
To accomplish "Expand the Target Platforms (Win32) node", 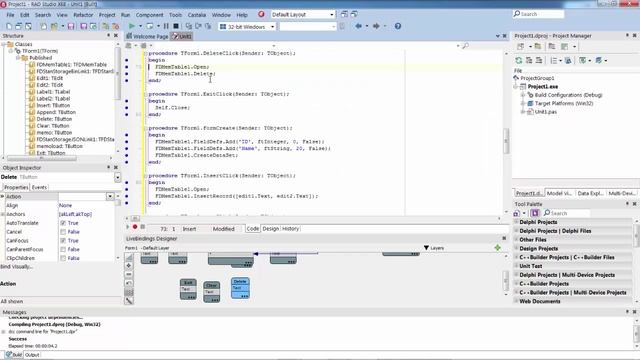I will click(523, 103).
